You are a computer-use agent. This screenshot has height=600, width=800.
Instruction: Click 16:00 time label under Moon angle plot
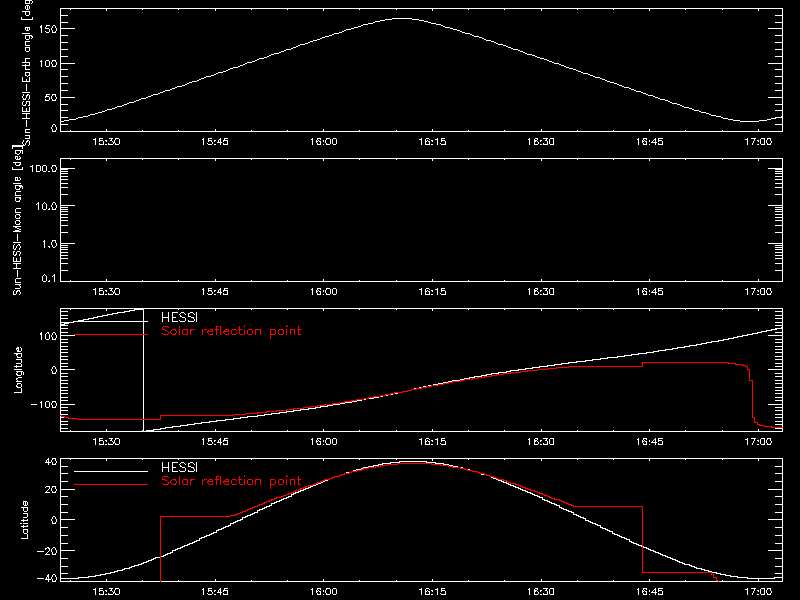[x=323, y=292]
